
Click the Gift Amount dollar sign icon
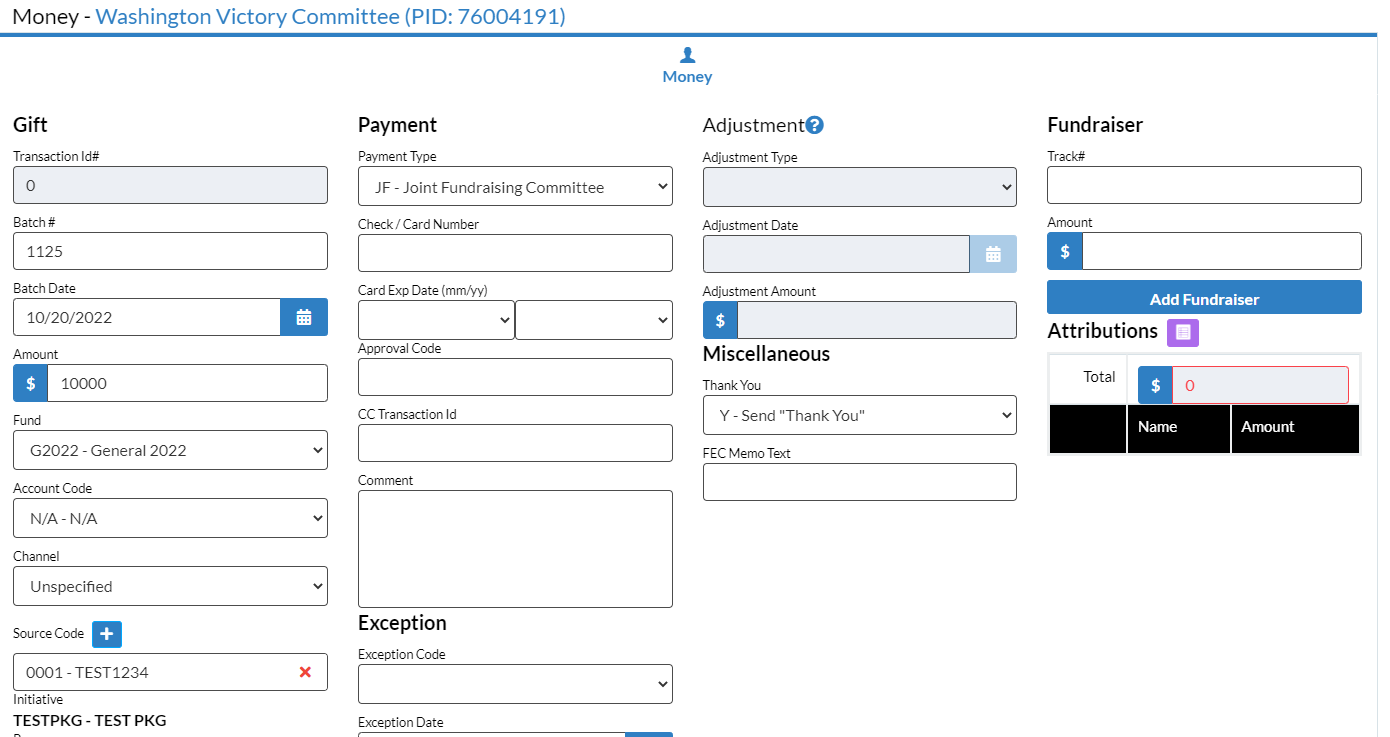(x=31, y=383)
